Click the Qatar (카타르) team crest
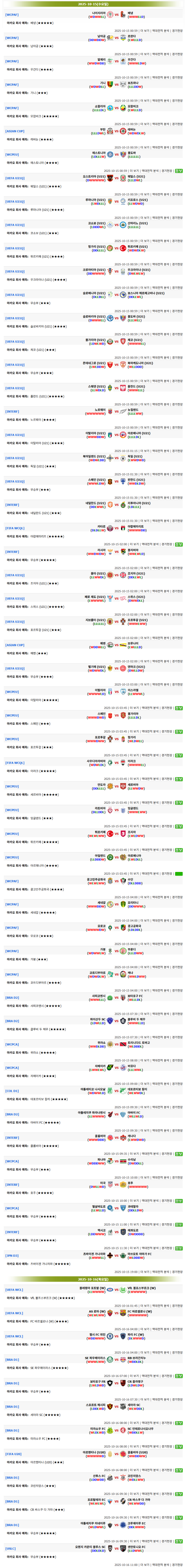Viewport: 185px width, 1568px height. pos(110,528)
